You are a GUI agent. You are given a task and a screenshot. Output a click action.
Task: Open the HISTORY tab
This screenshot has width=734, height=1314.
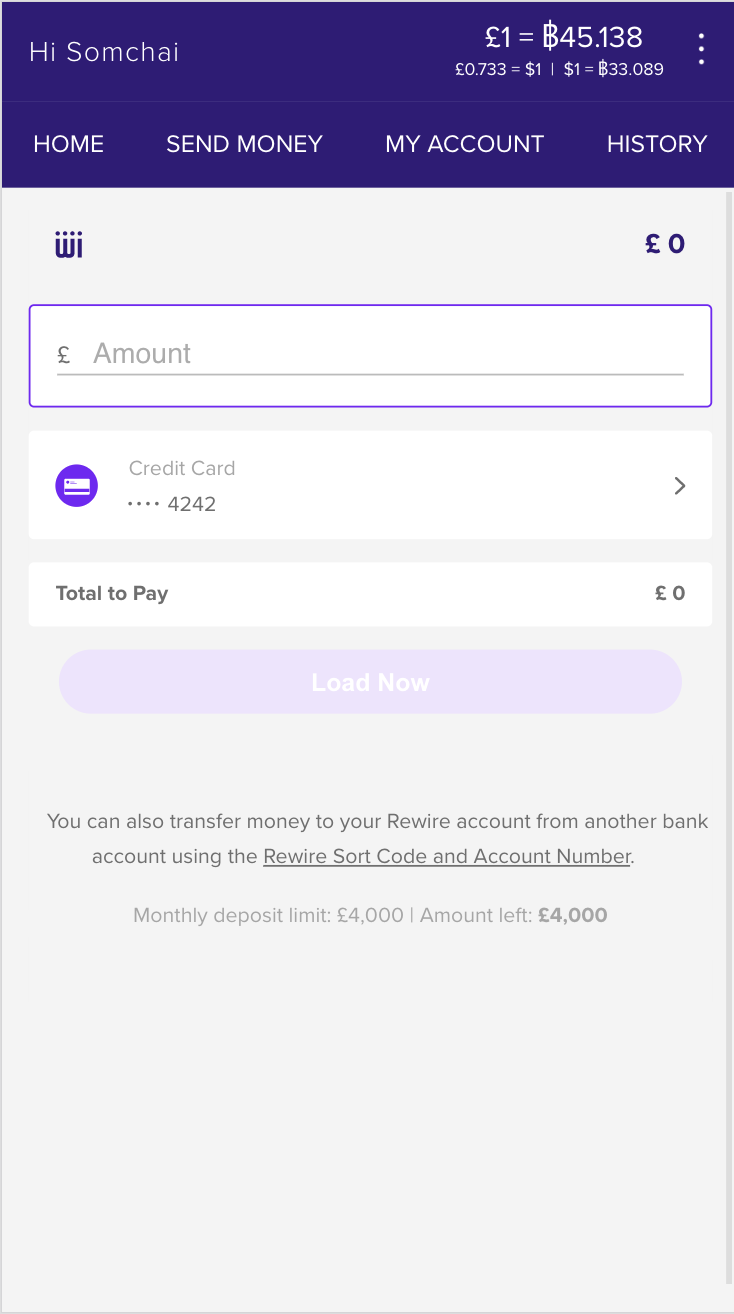(x=656, y=144)
